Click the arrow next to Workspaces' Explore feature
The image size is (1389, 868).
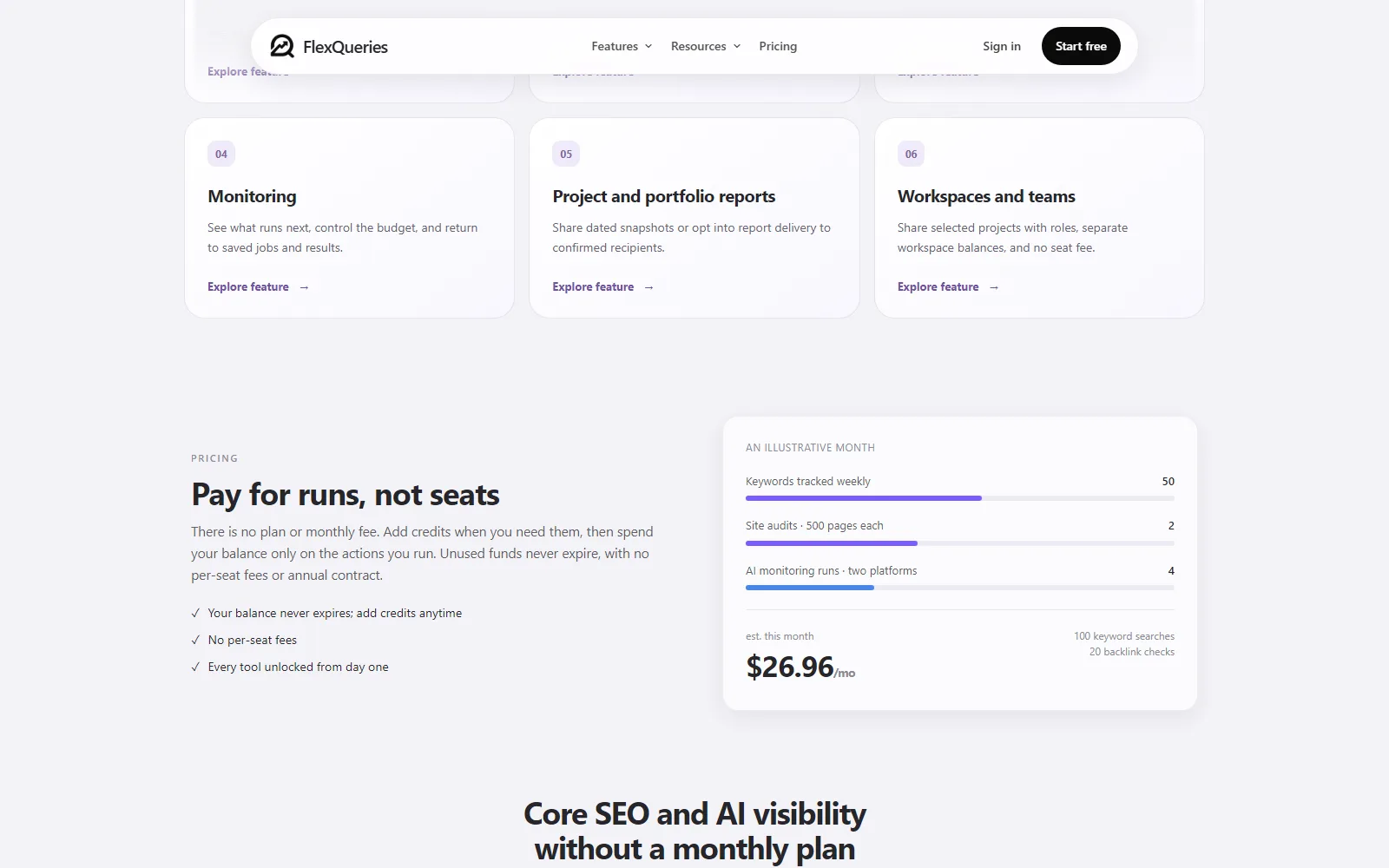pyautogui.click(x=994, y=287)
